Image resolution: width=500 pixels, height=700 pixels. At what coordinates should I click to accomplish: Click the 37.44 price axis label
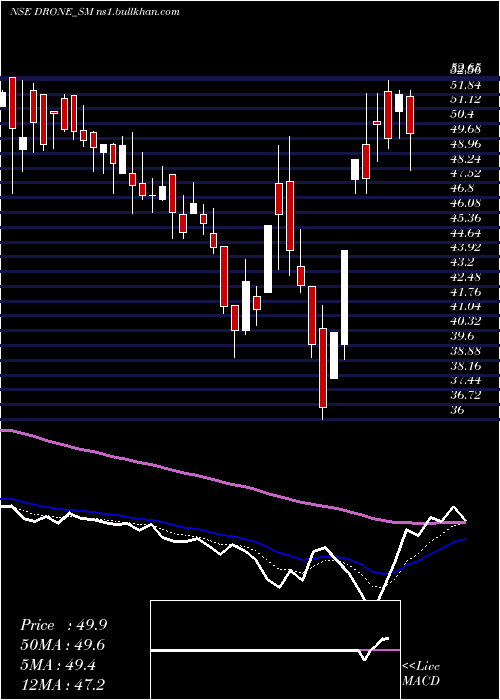466,380
